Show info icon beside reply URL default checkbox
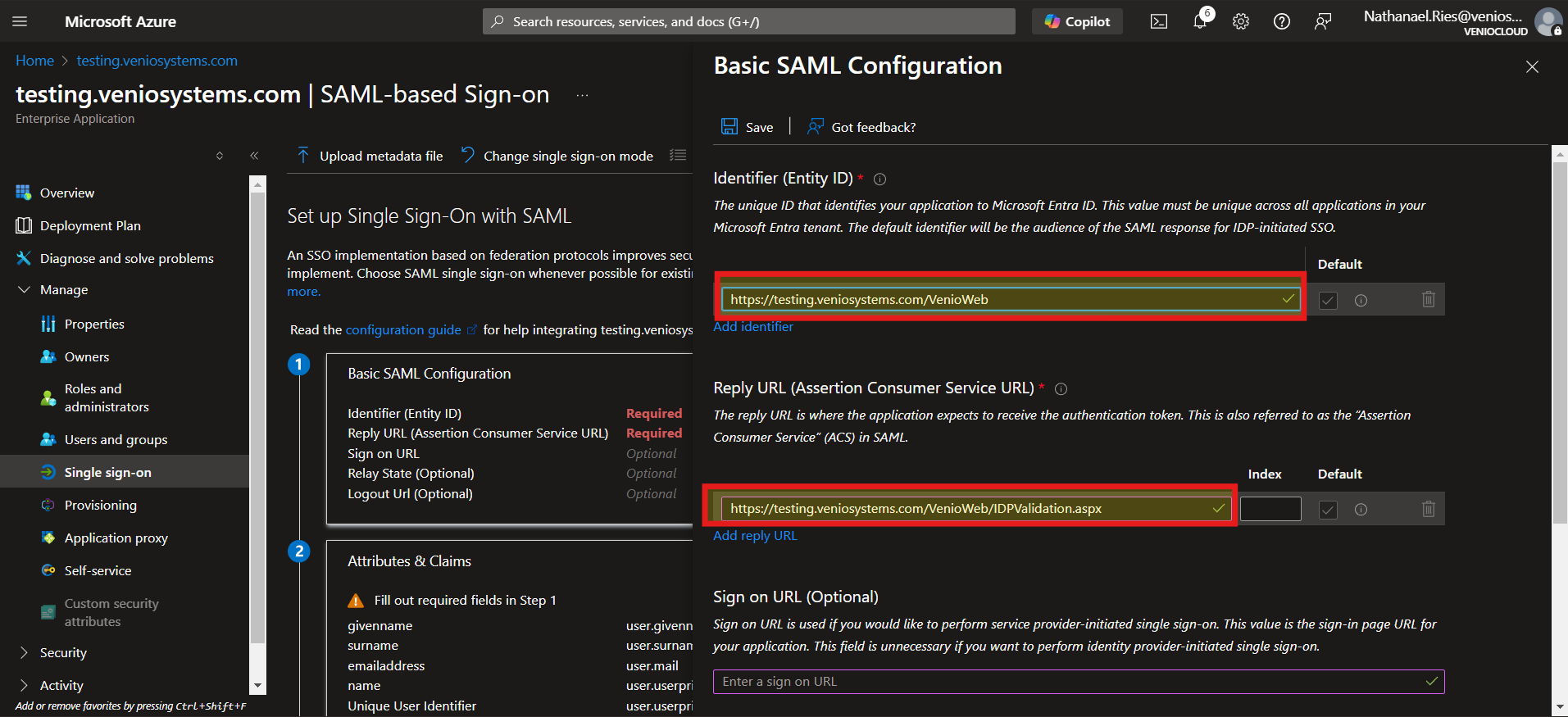This screenshot has width=1568, height=717. (1361, 509)
